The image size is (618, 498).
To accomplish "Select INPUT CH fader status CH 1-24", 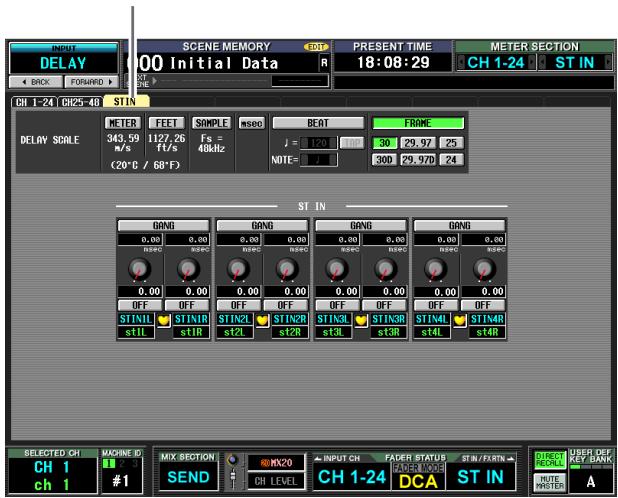I will [x=352, y=477].
